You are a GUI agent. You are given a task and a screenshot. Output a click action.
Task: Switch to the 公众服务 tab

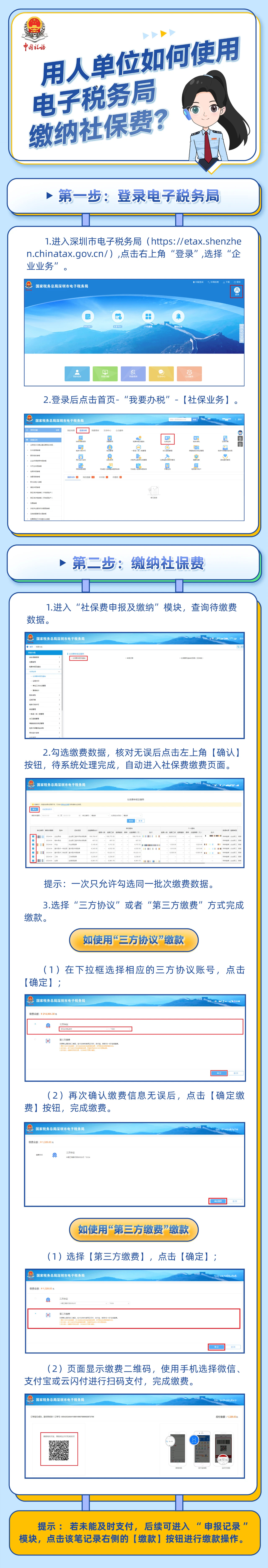coord(119,430)
